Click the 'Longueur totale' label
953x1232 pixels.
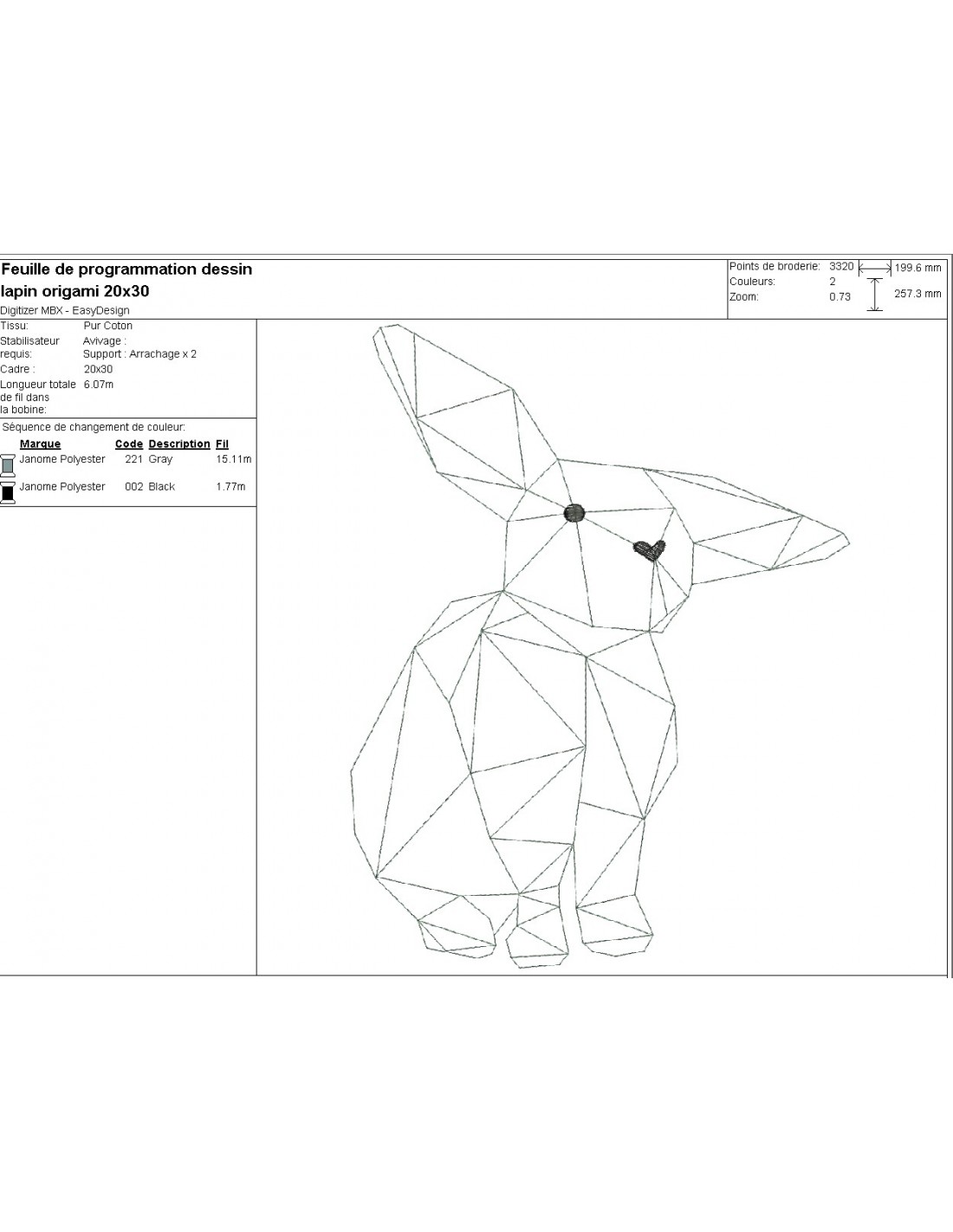pos(39,384)
